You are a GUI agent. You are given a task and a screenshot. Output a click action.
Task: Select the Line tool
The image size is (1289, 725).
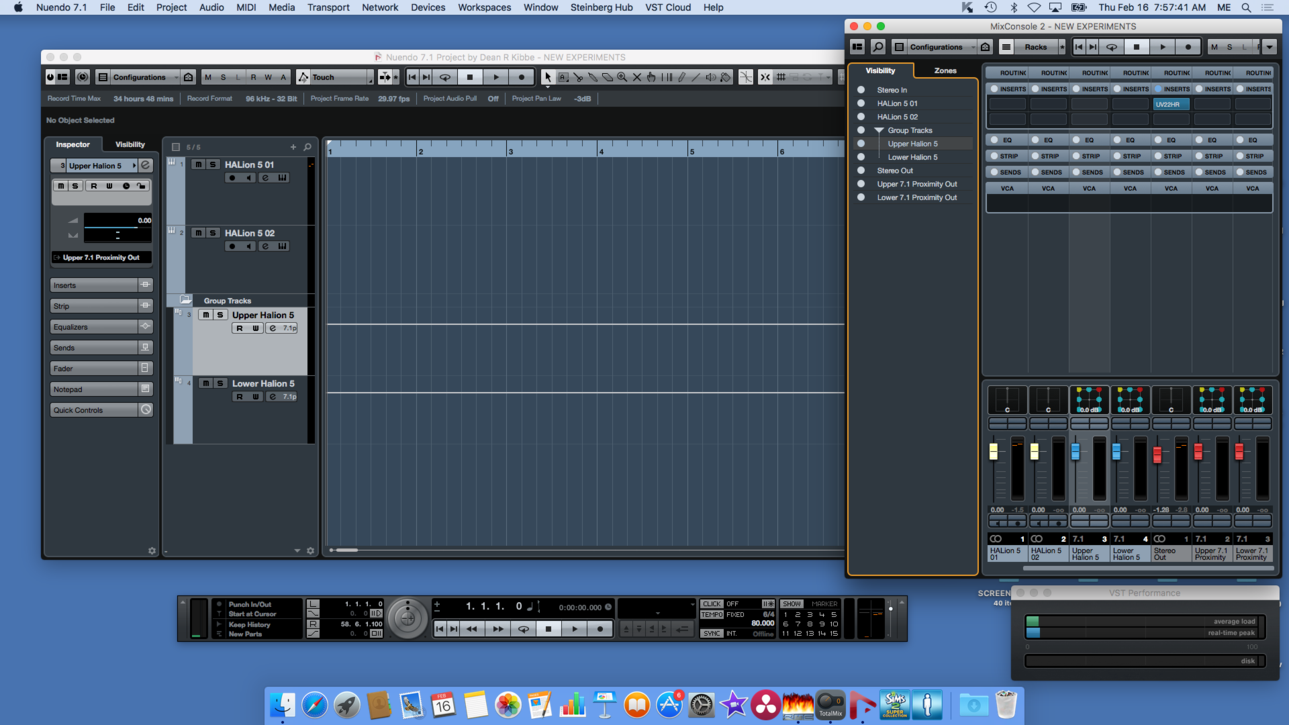click(x=696, y=77)
